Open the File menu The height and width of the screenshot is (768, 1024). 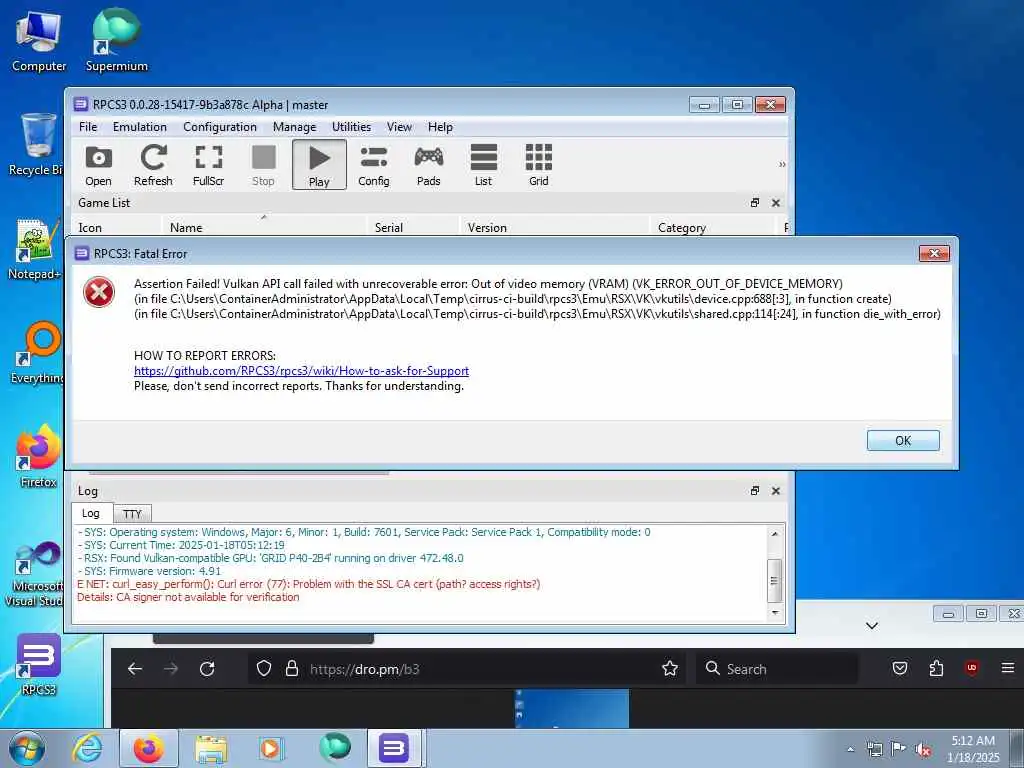point(88,127)
